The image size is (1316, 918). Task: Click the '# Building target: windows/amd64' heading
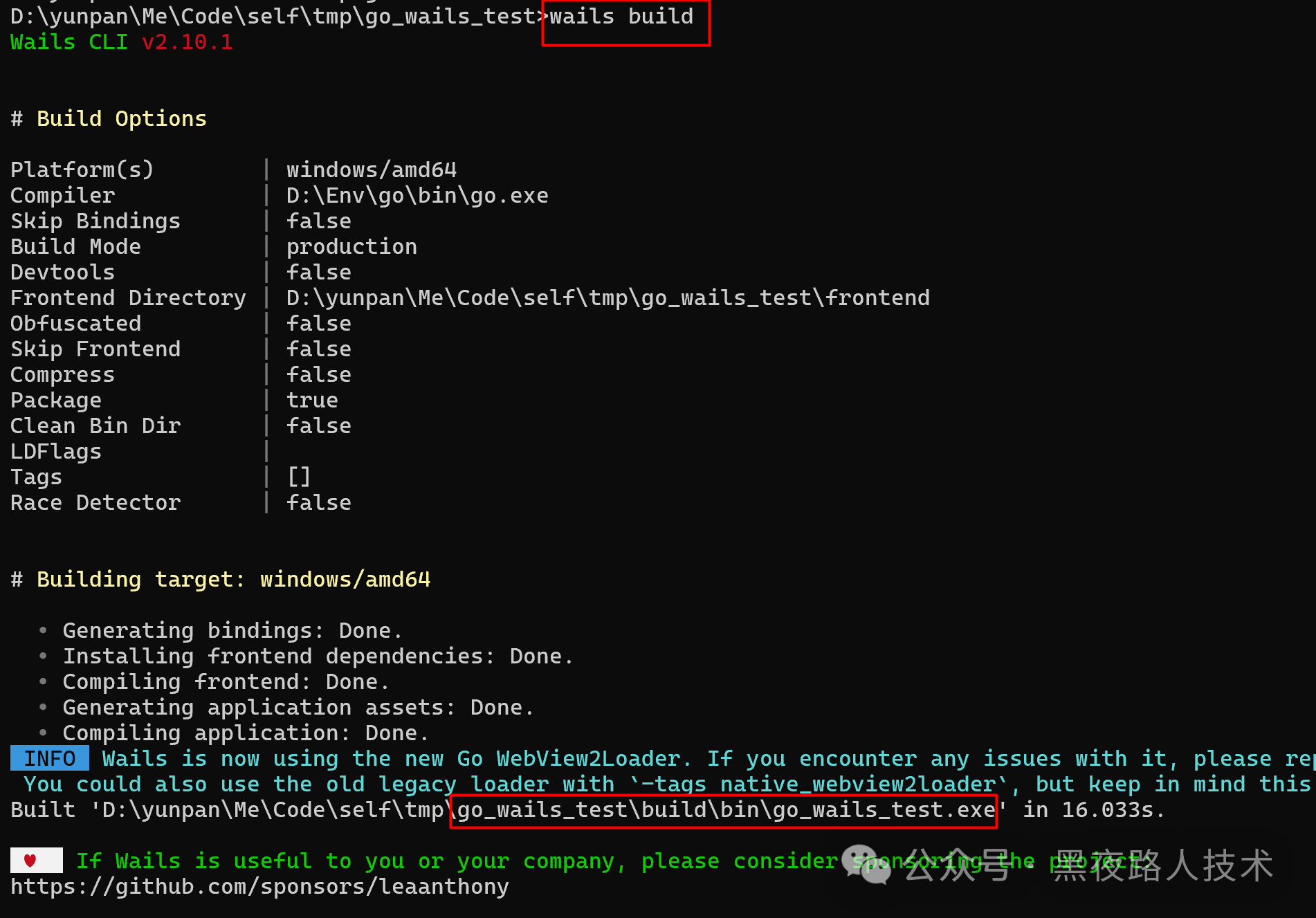221,580
